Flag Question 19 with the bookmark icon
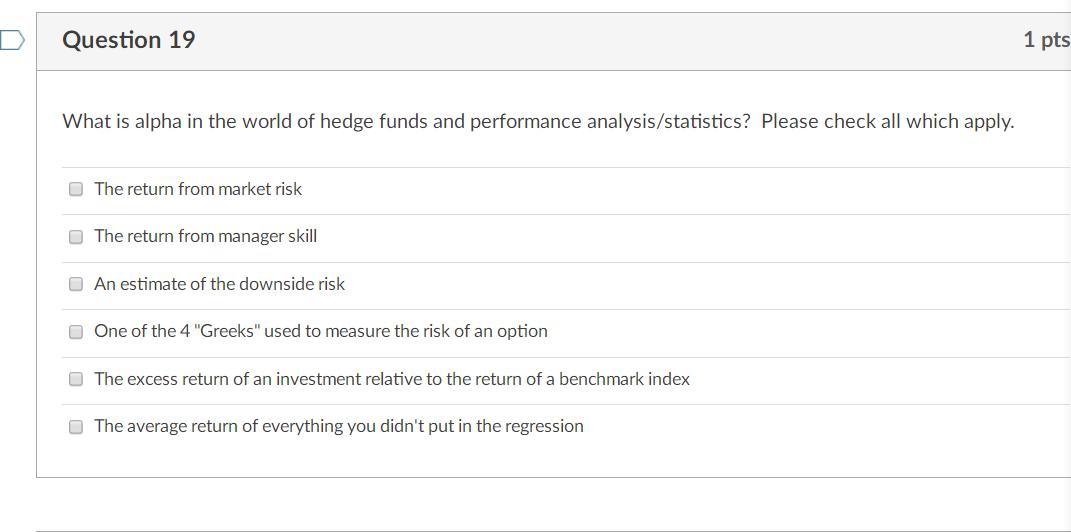The width and height of the screenshot is (1071, 532). click(11, 40)
